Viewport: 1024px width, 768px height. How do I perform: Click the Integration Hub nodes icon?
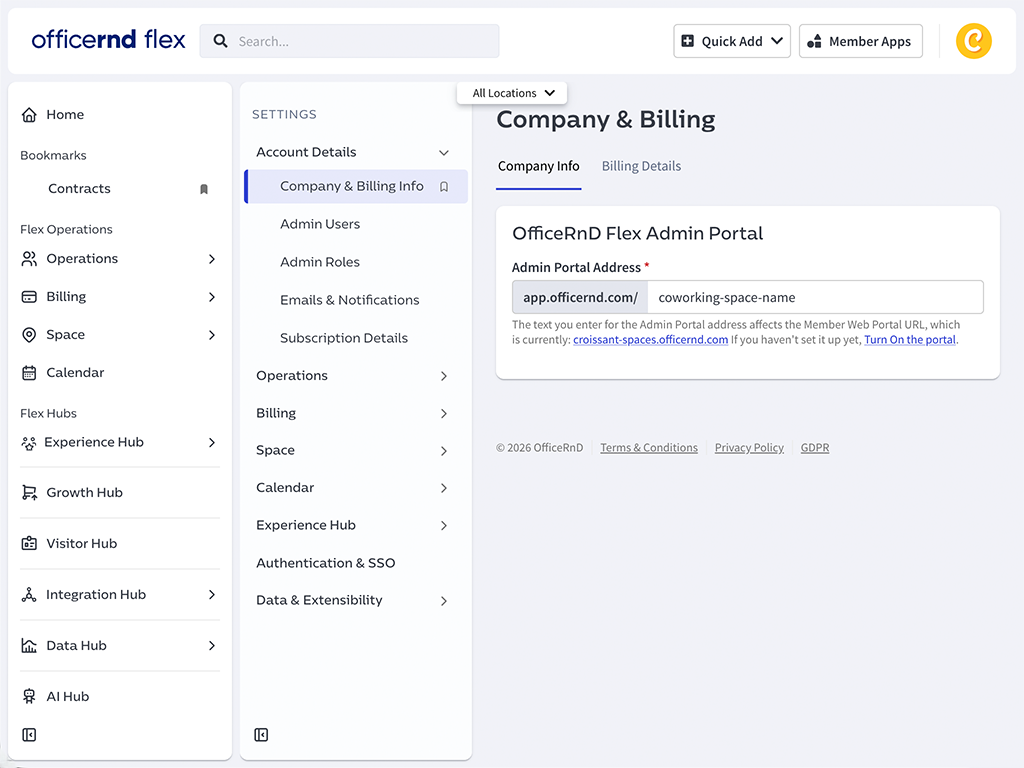[x=29, y=595]
